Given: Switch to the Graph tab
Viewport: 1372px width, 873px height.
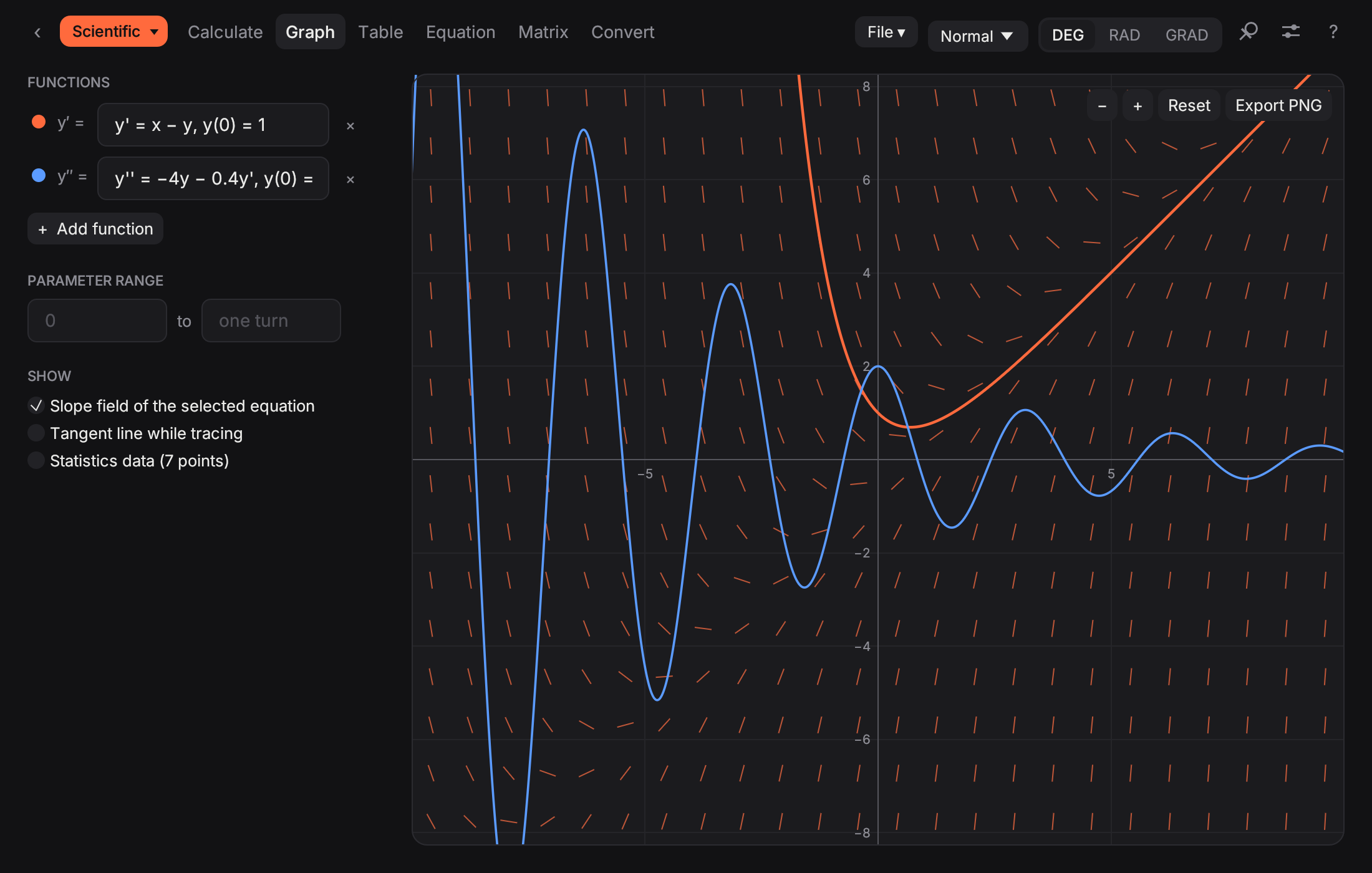Looking at the screenshot, I should 310,32.
